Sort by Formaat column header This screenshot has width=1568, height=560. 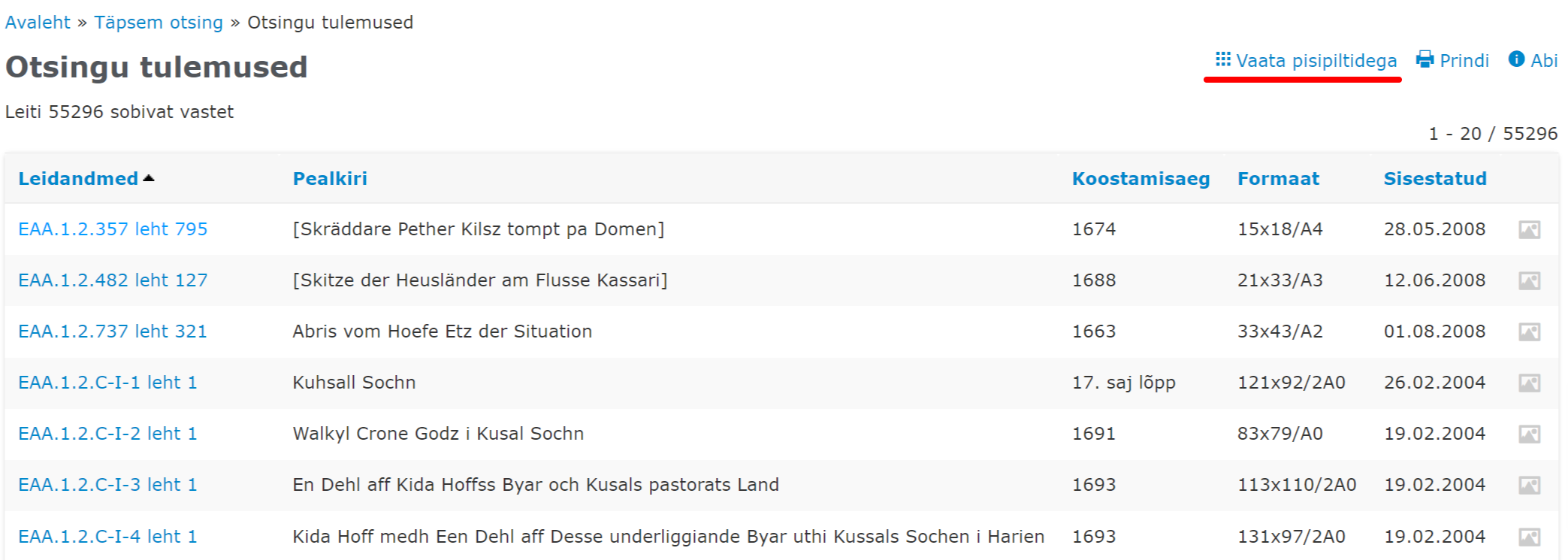click(1278, 179)
